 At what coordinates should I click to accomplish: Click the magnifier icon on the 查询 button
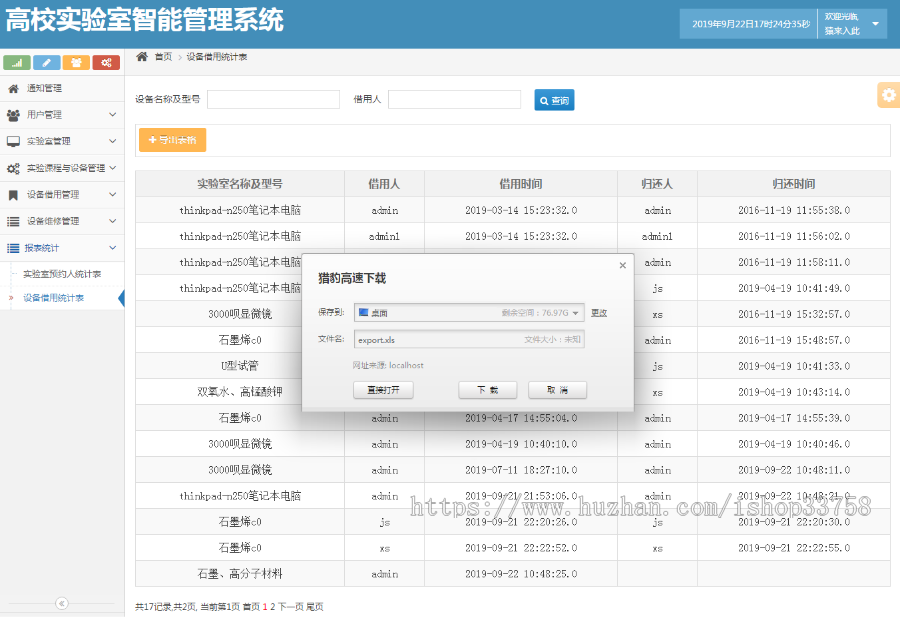[x=542, y=99]
